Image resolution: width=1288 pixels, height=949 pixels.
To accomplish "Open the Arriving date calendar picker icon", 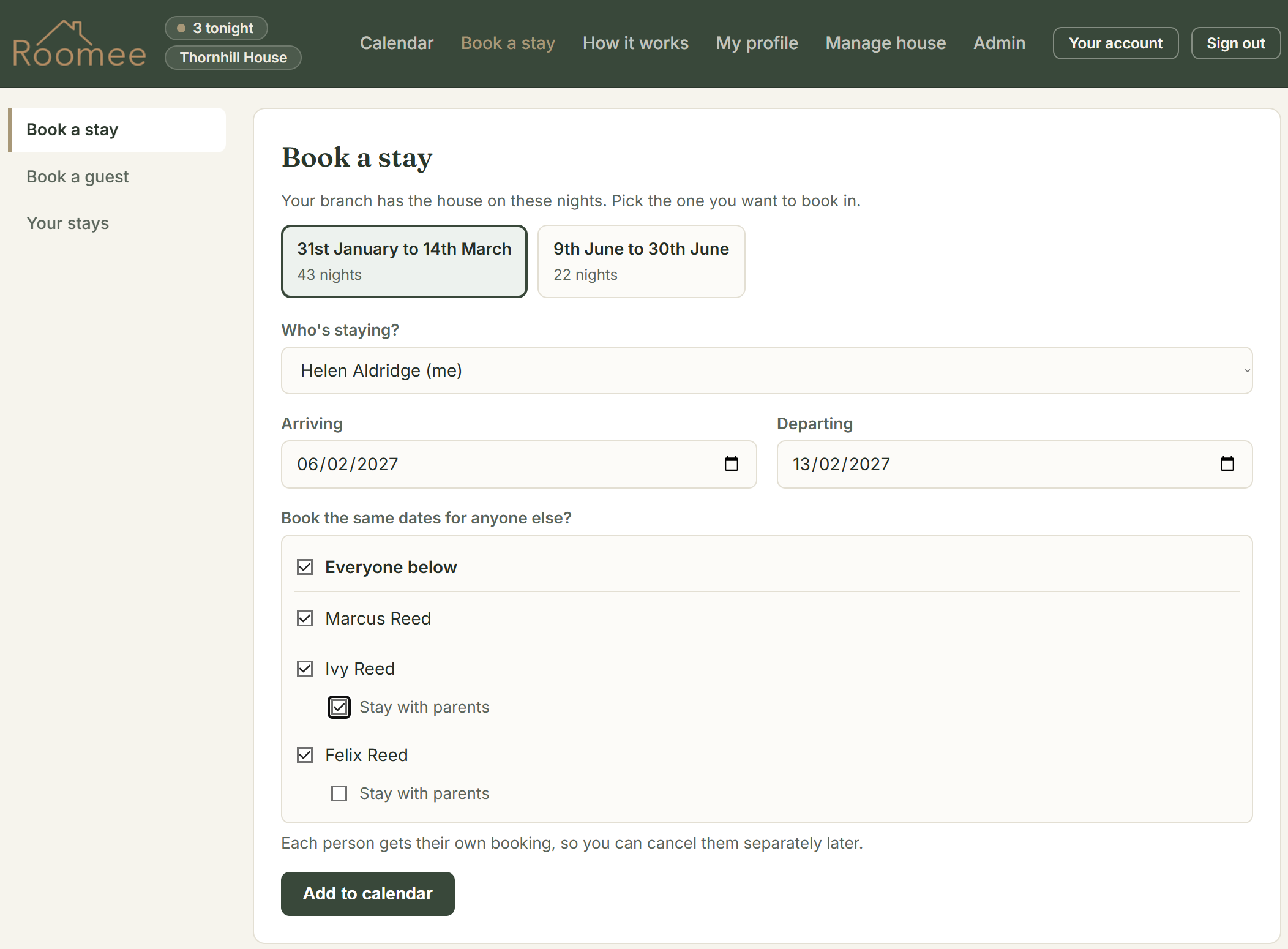I will pyautogui.click(x=732, y=464).
